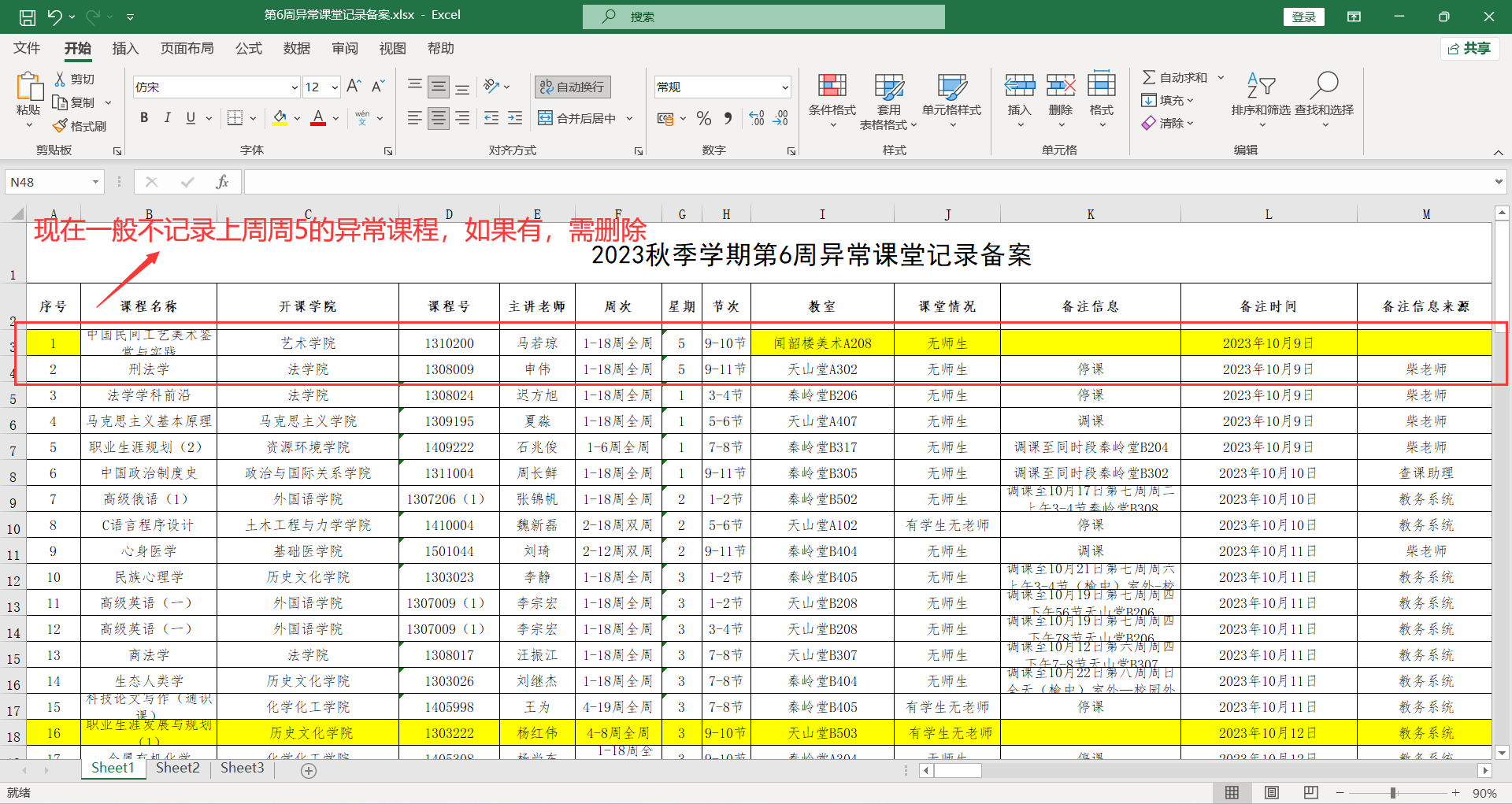This screenshot has width=1512, height=804.
Task: Expand the formula bar
Action: (1498, 182)
